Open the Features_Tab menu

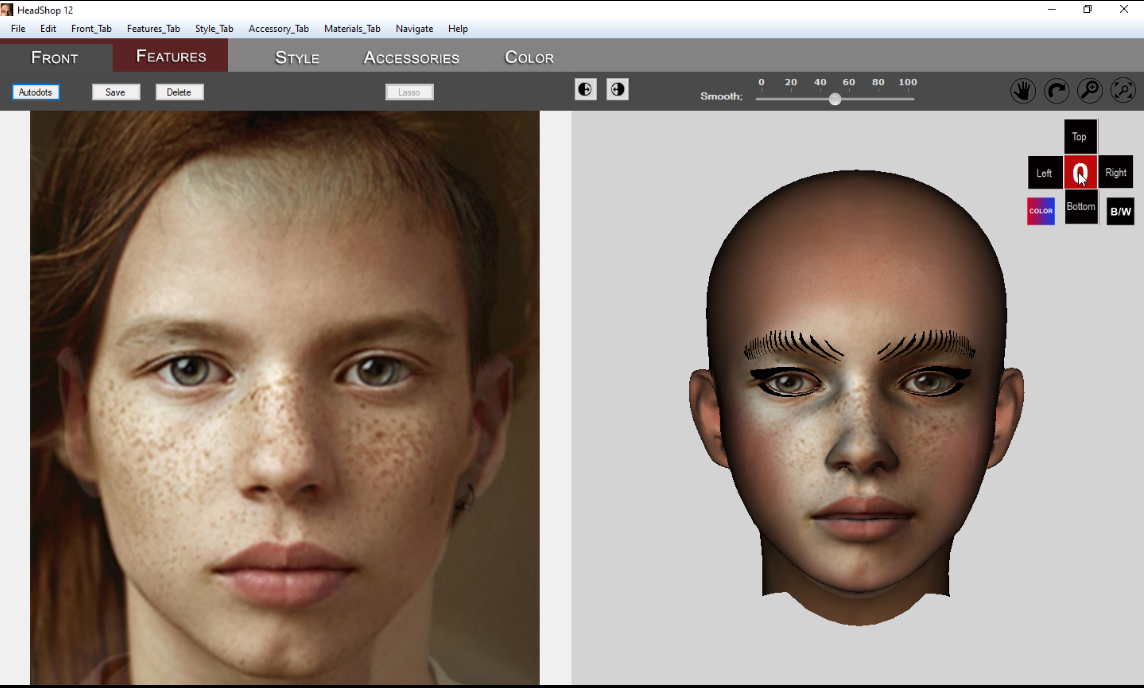click(x=153, y=28)
